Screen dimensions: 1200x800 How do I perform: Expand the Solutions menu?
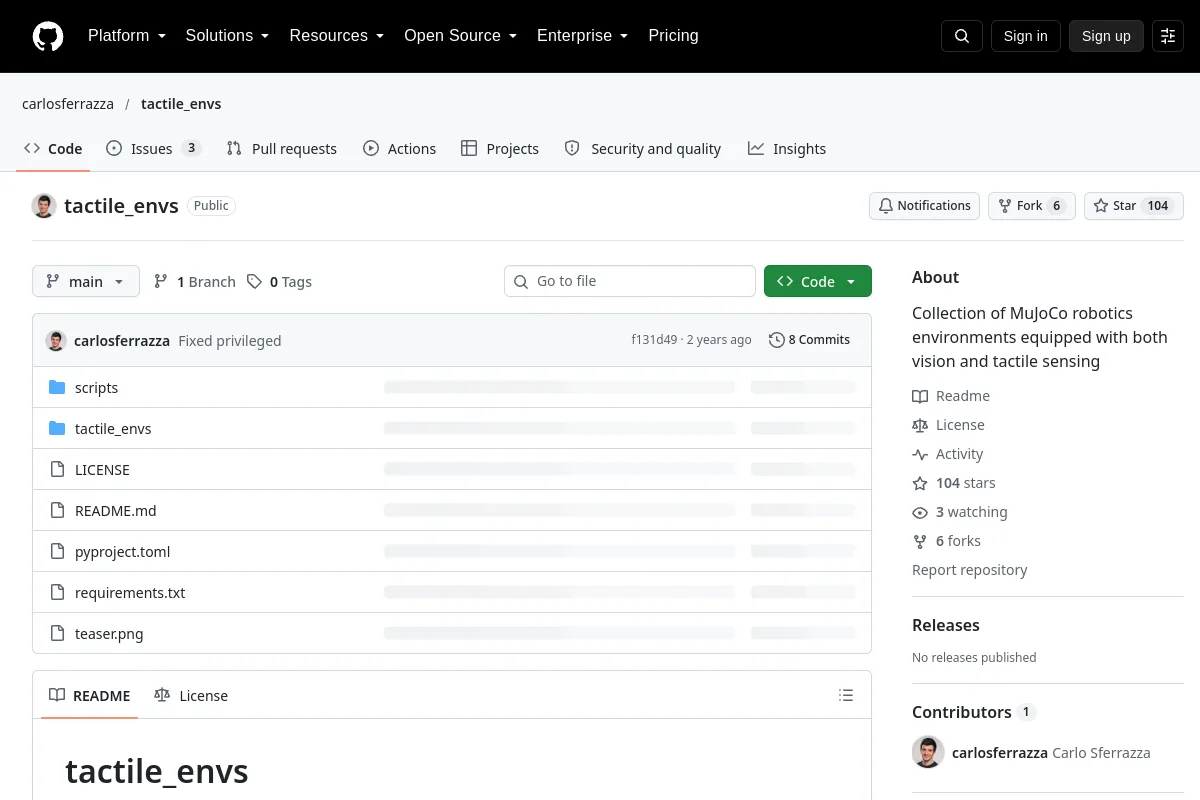pos(227,36)
